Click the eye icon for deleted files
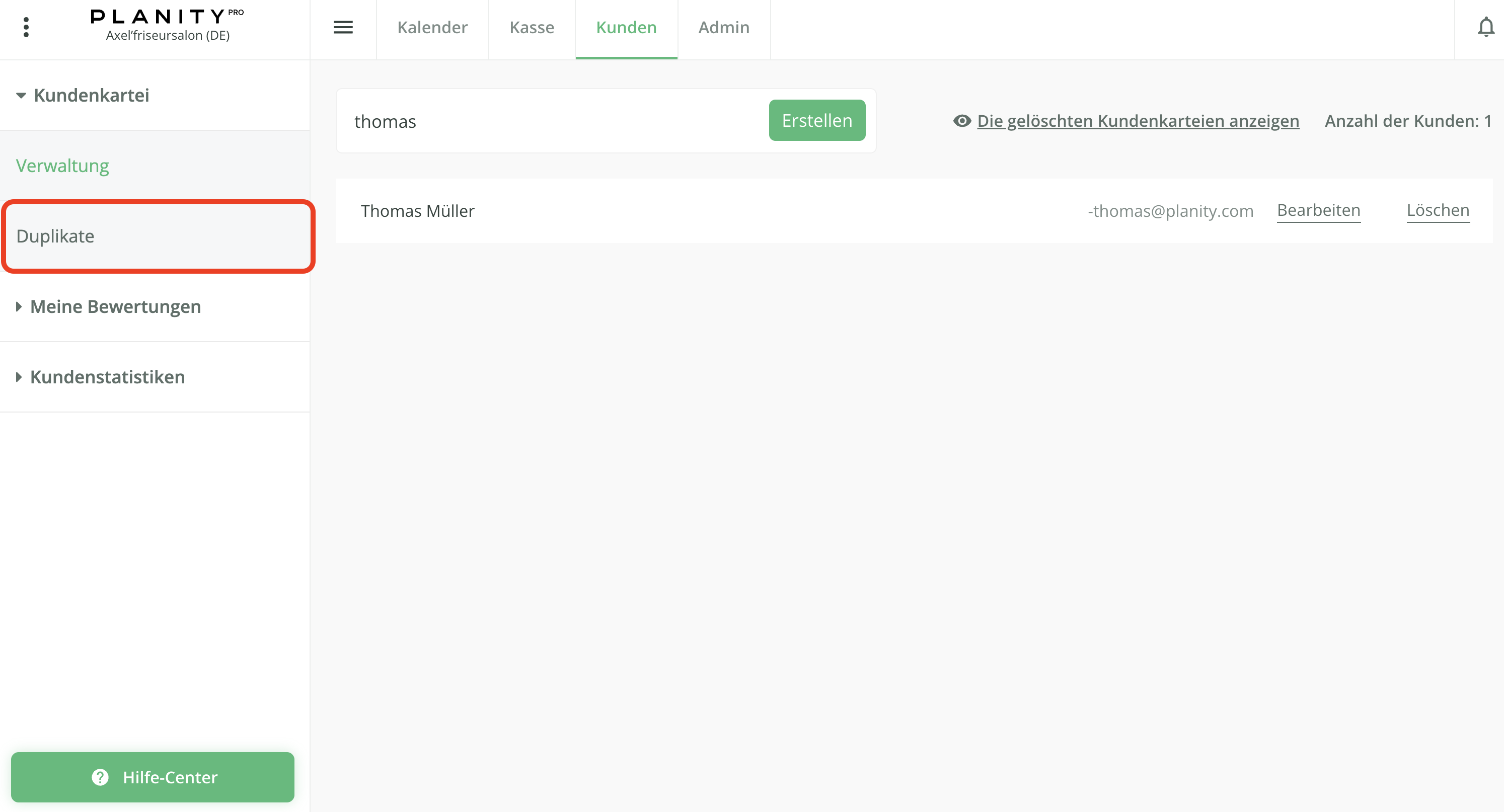The height and width of the screenshot is (812, 1504). (x=961, y=121)
